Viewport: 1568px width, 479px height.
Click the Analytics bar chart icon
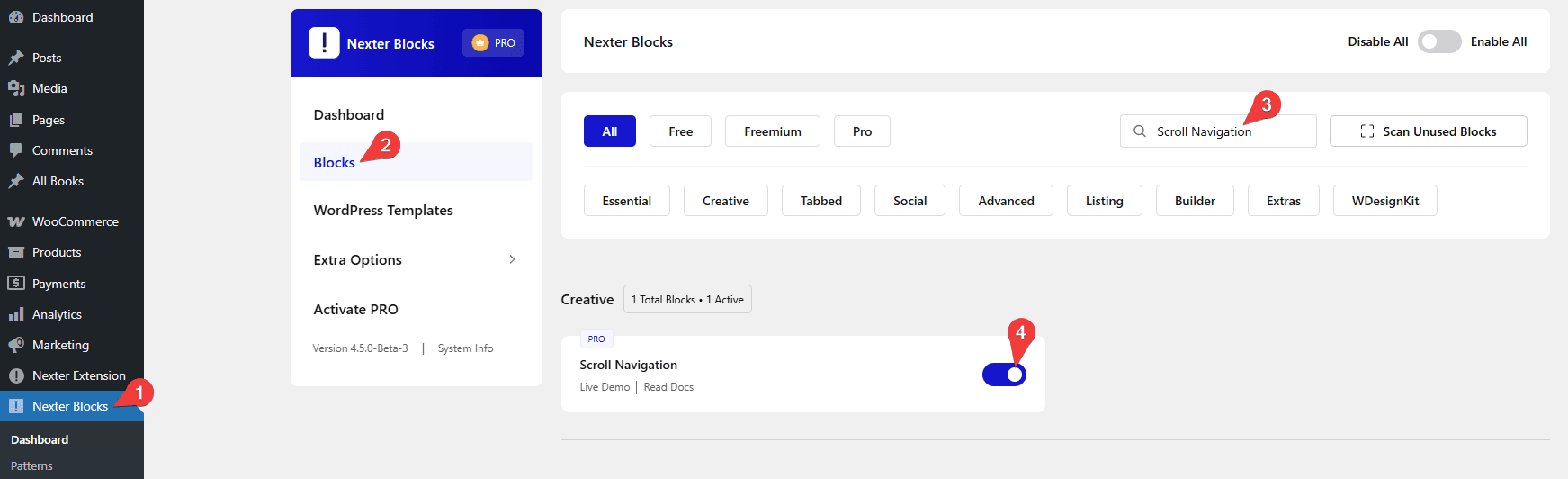[x=16, y=314]
